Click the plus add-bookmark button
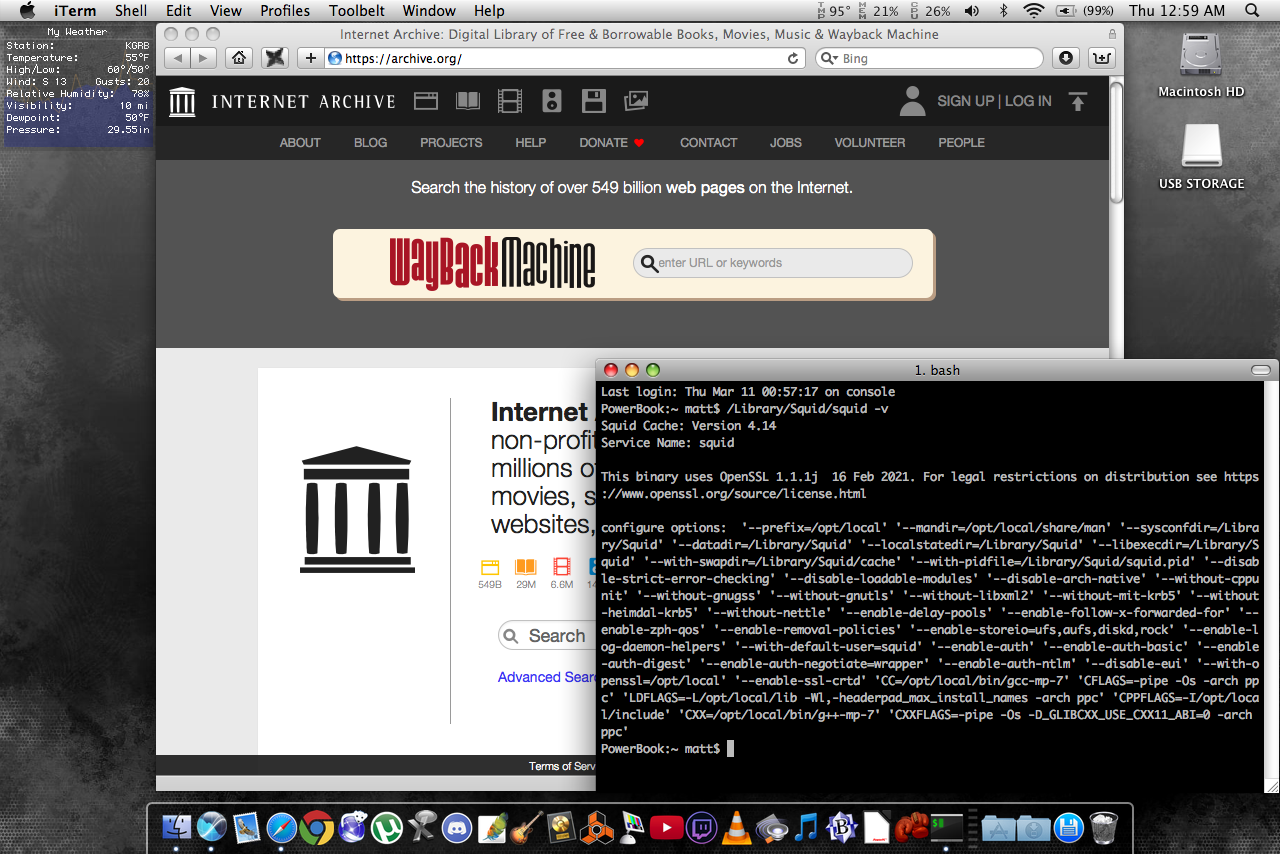The height and width of the screenshot is (854, 1280). click(311, 58)
